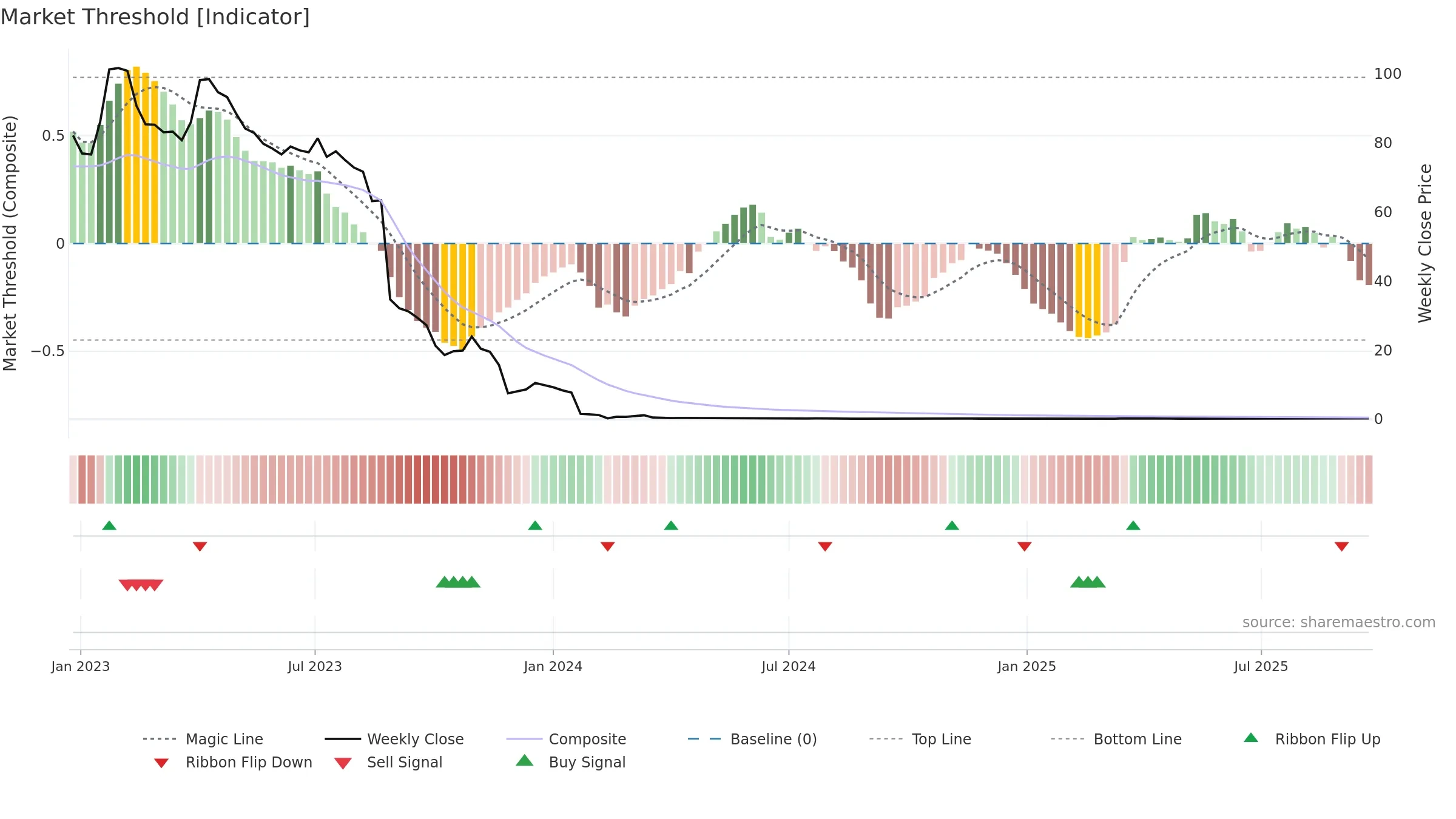Screen dimensions: 1456x819
Task: Toggle the Weekly Close legend entry
Action: tap(394, 739)
